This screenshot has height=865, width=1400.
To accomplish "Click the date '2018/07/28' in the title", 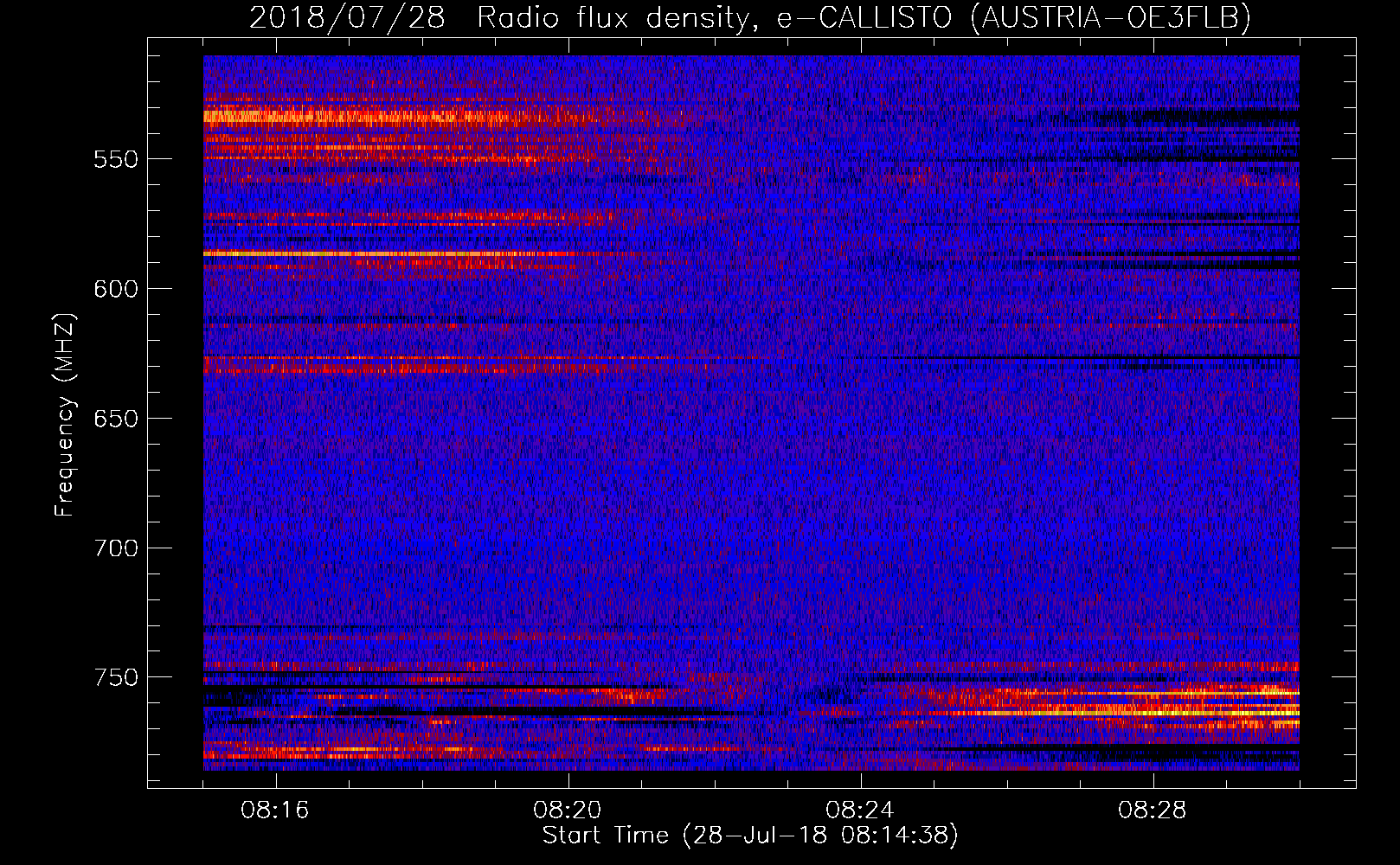I will [x=347, y=18].
